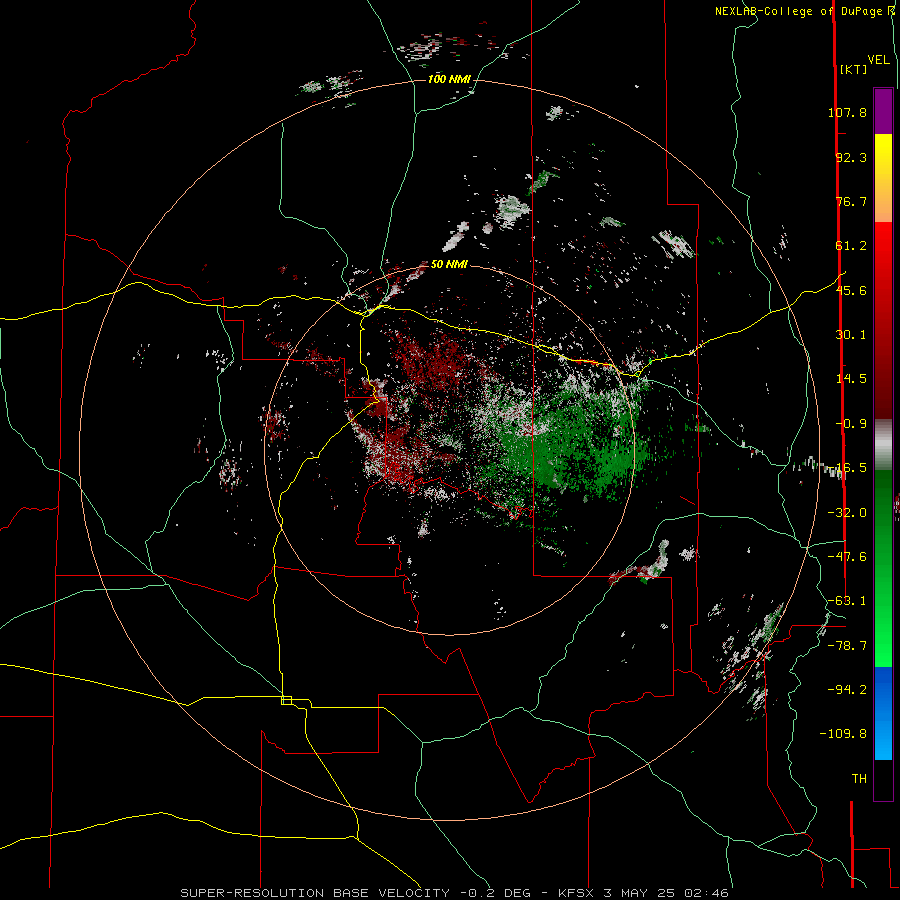Select the -0.9 legend value

click(851, 424)
